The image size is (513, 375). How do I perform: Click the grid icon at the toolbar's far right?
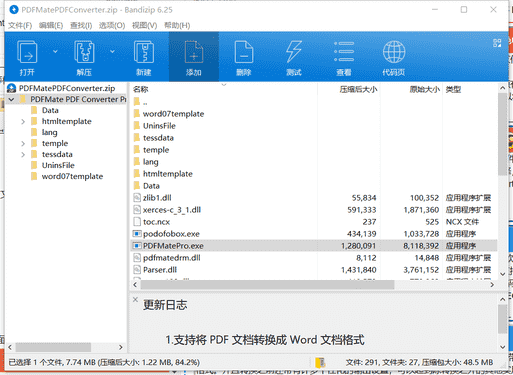[x=497, y=43]
